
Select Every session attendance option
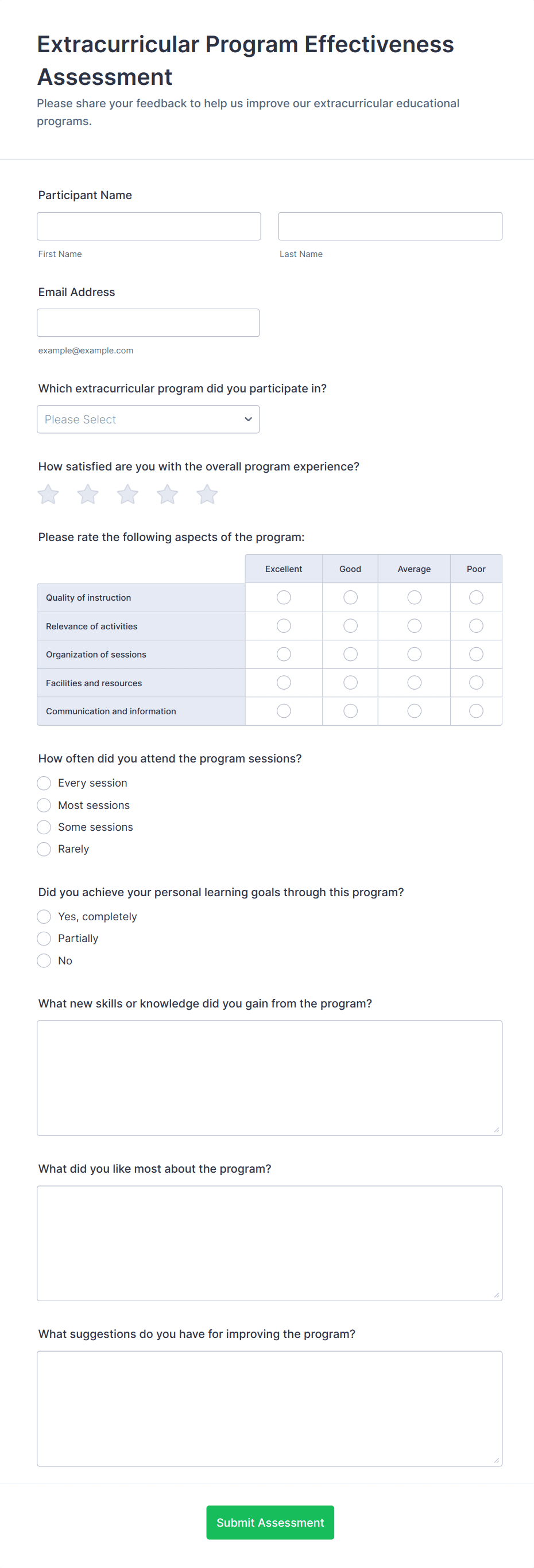[x=44, y=783]
